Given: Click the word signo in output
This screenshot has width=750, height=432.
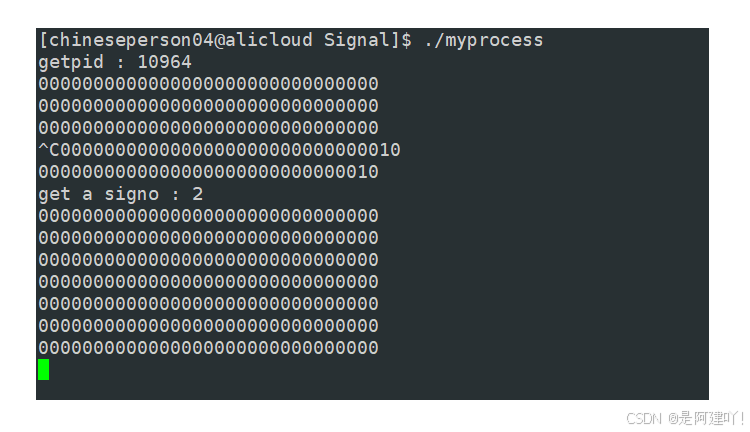Looking at the screenshot, I should coord(132,194).
